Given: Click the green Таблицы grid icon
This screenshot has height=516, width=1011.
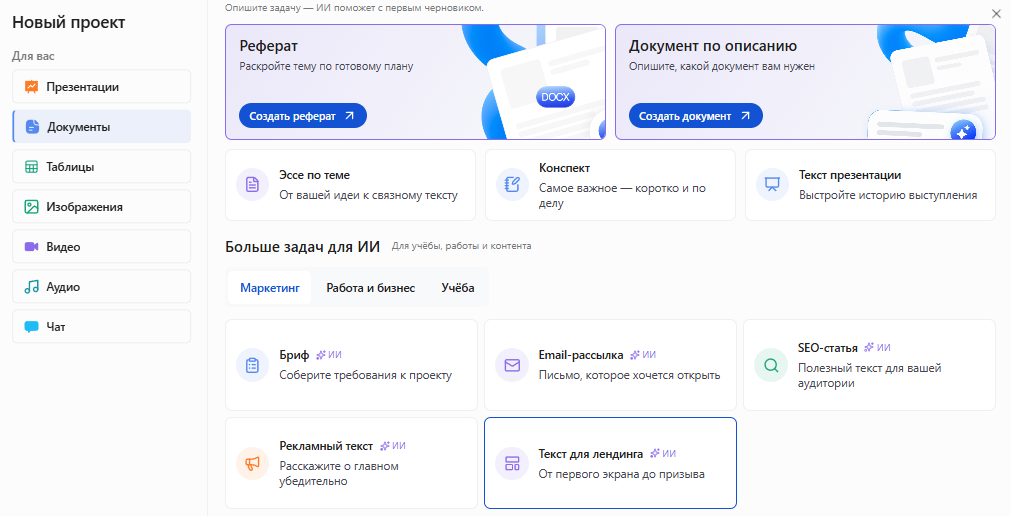Looking at the screenshot, I should point(31,166).
